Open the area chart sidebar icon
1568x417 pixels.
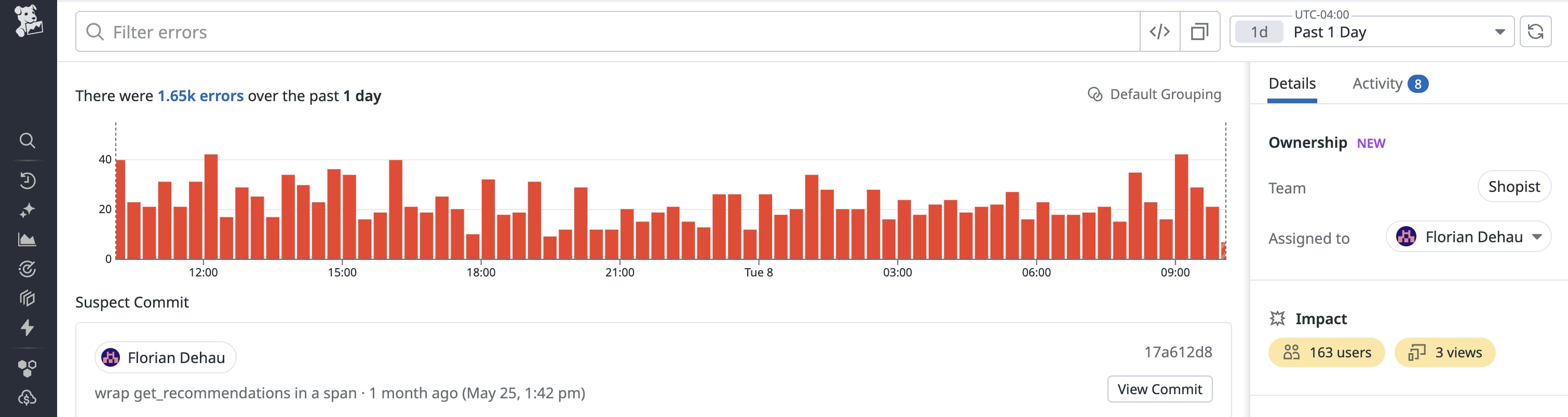pos(28,240)
